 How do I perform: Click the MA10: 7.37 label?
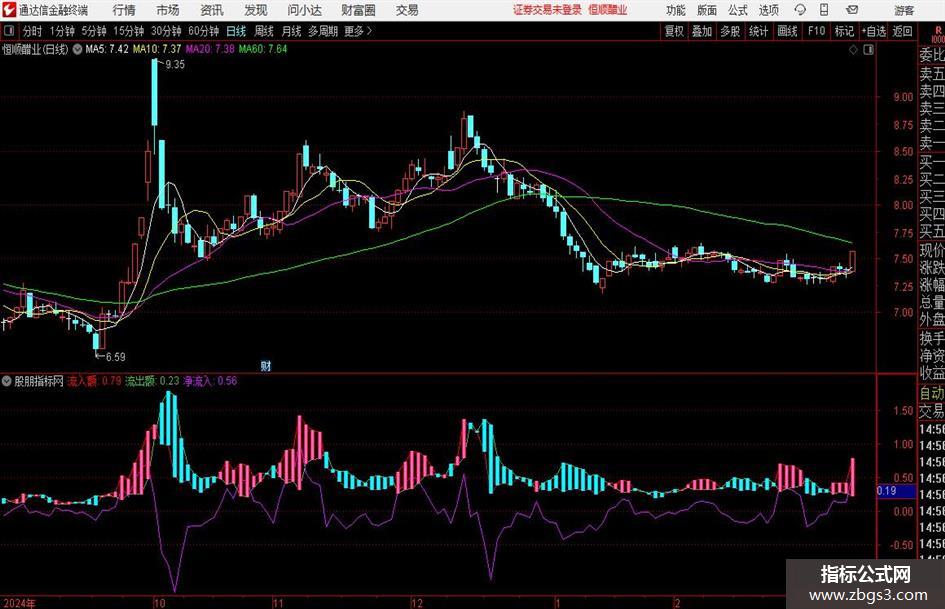157,49
